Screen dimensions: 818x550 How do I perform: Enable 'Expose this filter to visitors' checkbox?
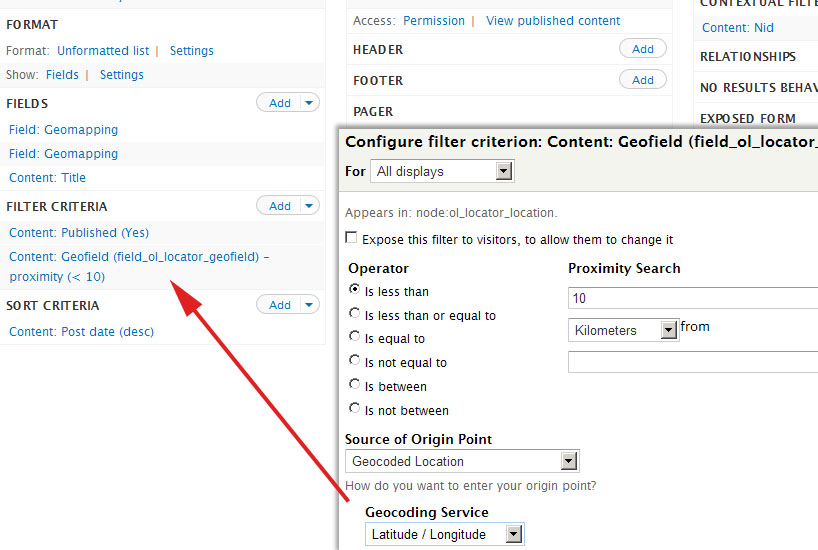(351, 239)
